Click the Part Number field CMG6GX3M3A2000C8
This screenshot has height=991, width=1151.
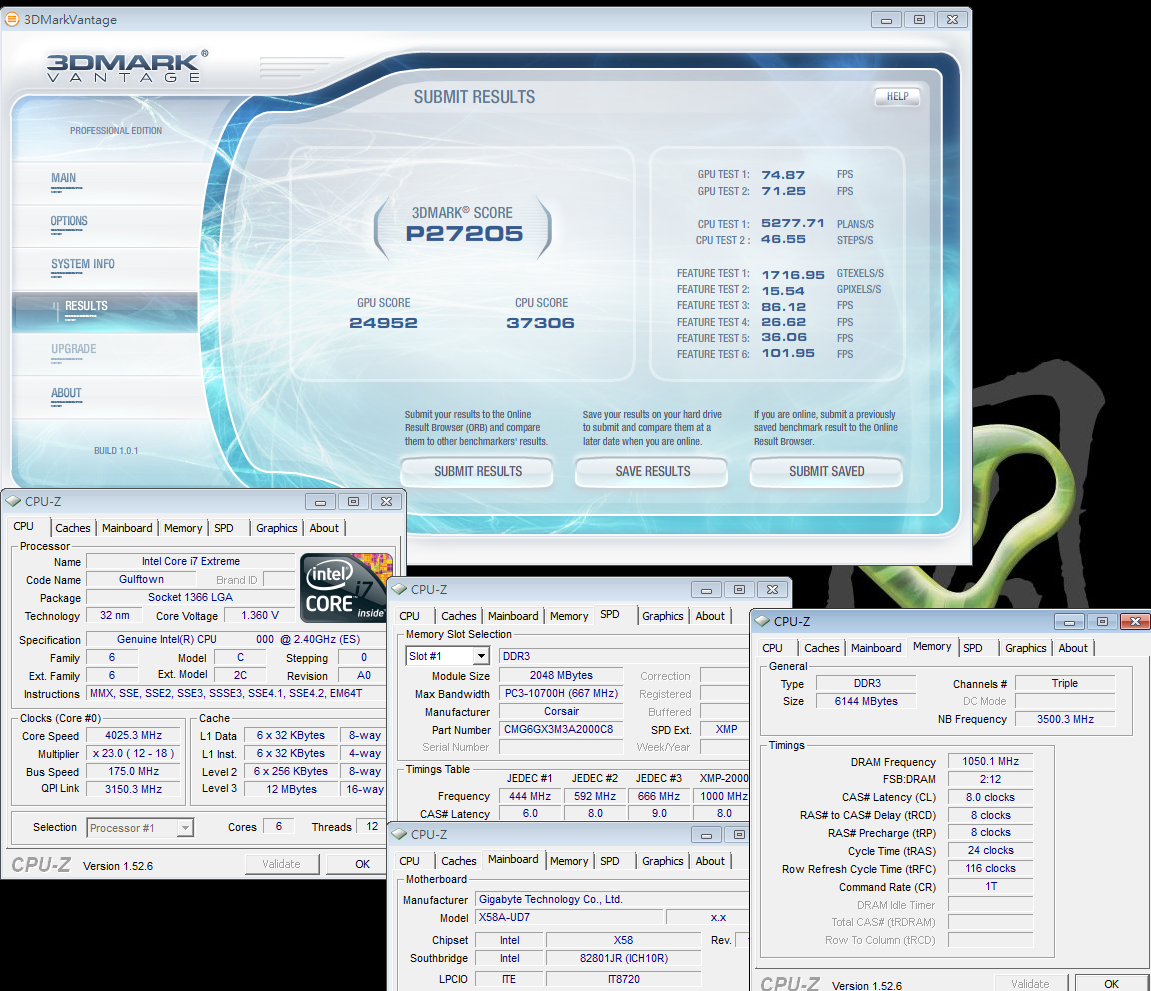(561, 729)
